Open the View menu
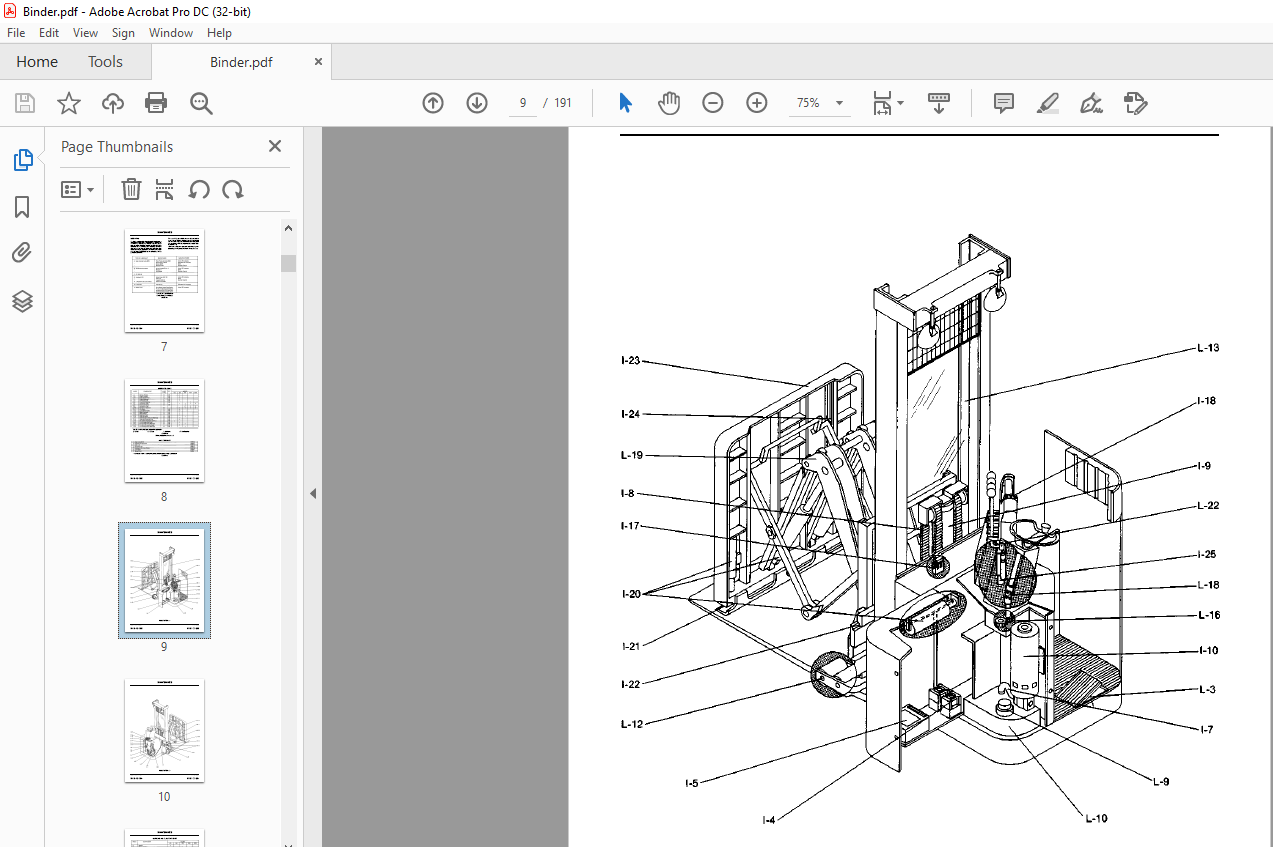This screenshot has width=1273, height=847. tap(85, 33)
